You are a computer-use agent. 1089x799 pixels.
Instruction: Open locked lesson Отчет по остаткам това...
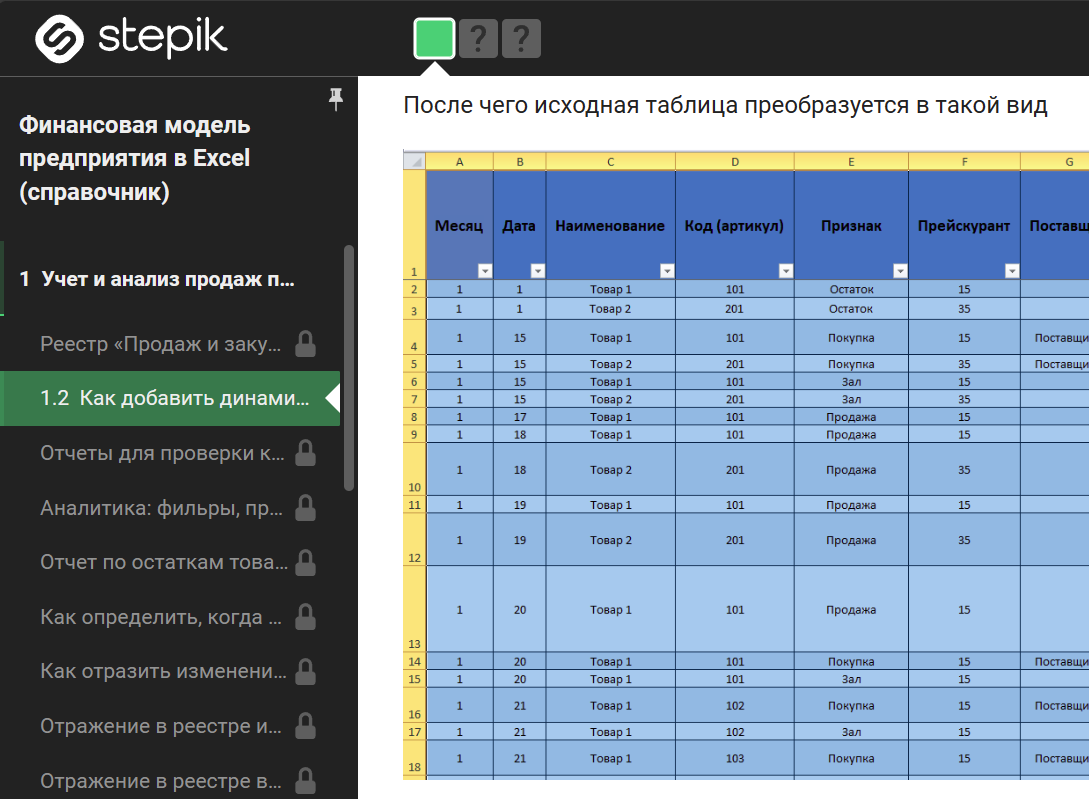164,562
